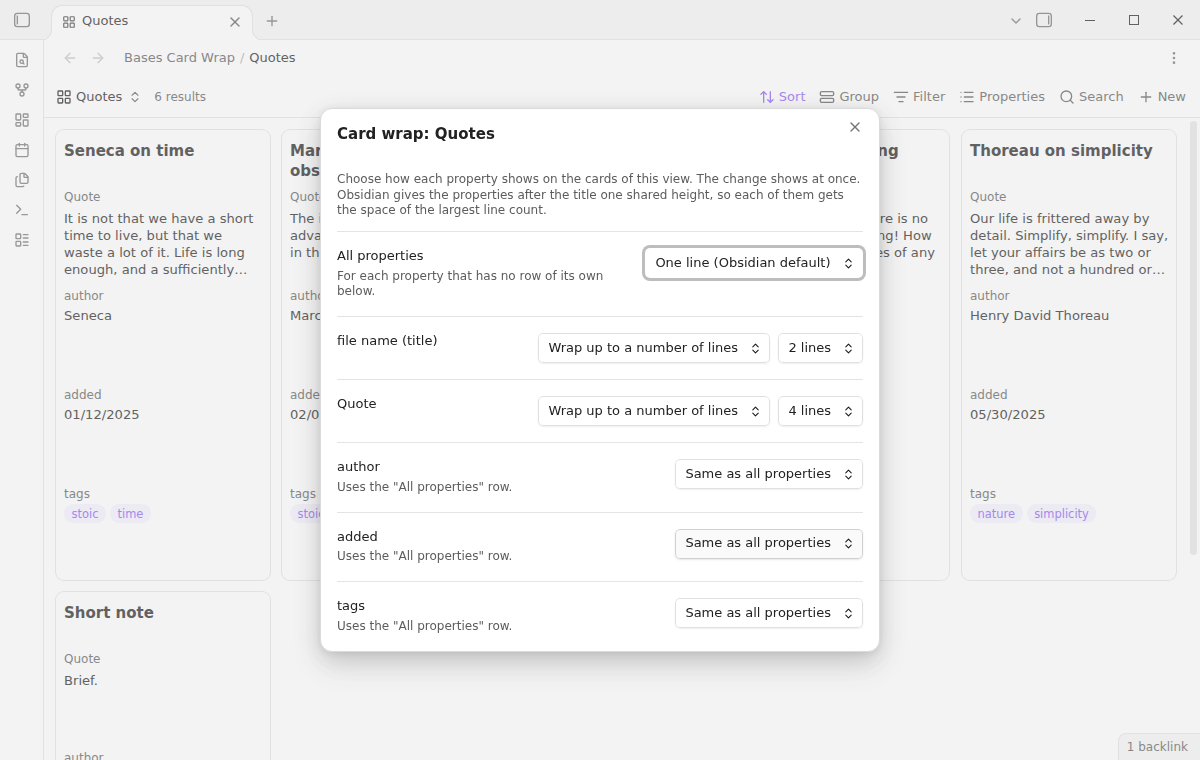The image size is (1200, 760).
Task: Click the Group toolbar button
Action: (849, 97)
